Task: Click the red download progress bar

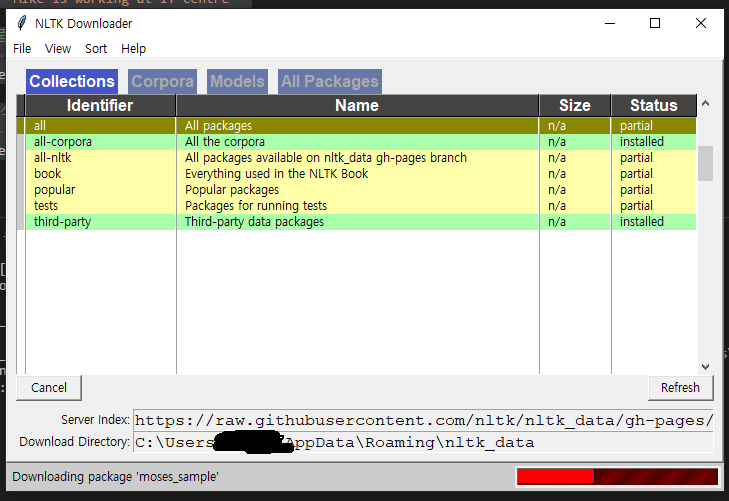Action: tap(617, 476)
